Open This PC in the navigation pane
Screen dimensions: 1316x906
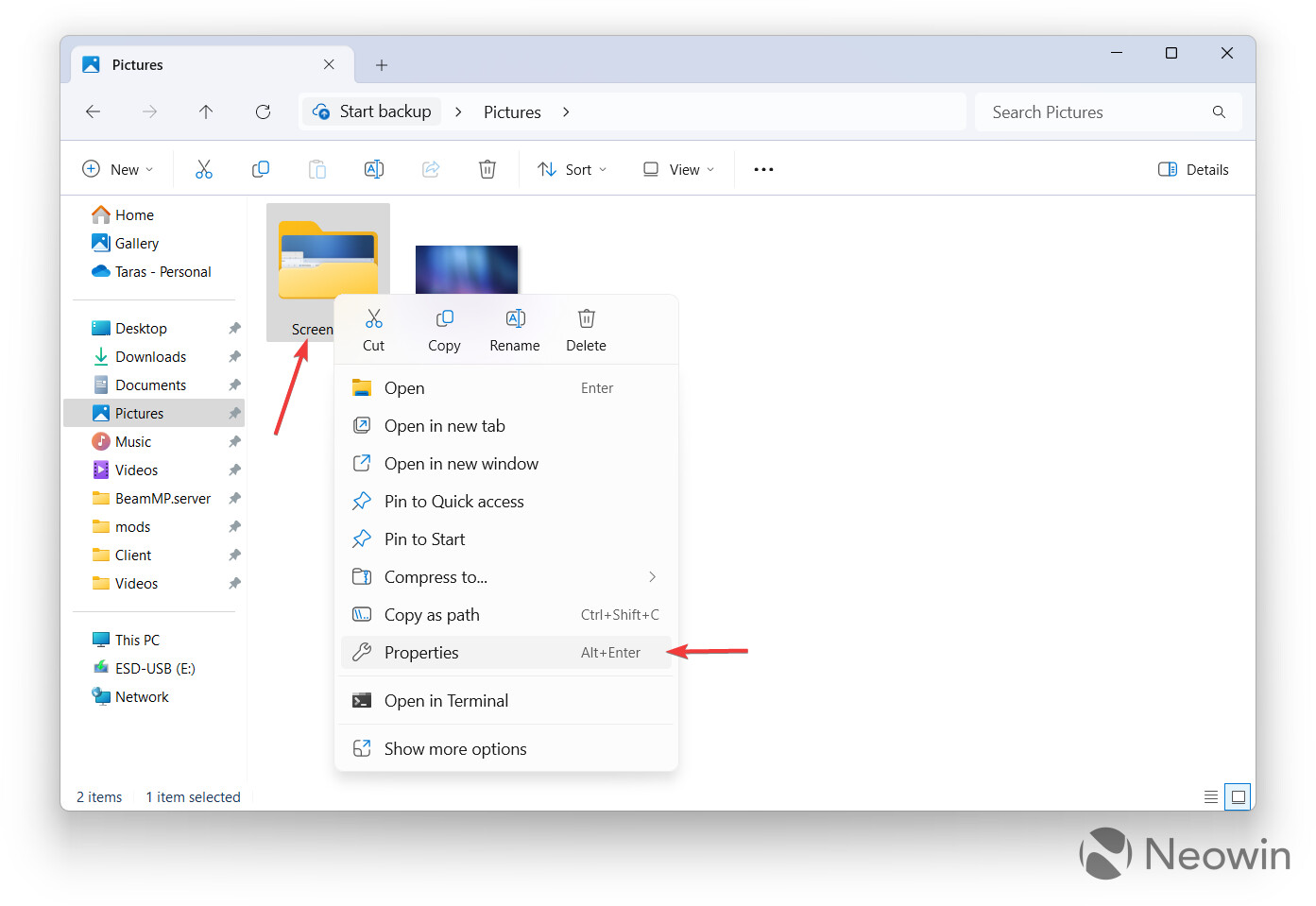[x=126, y=640]
